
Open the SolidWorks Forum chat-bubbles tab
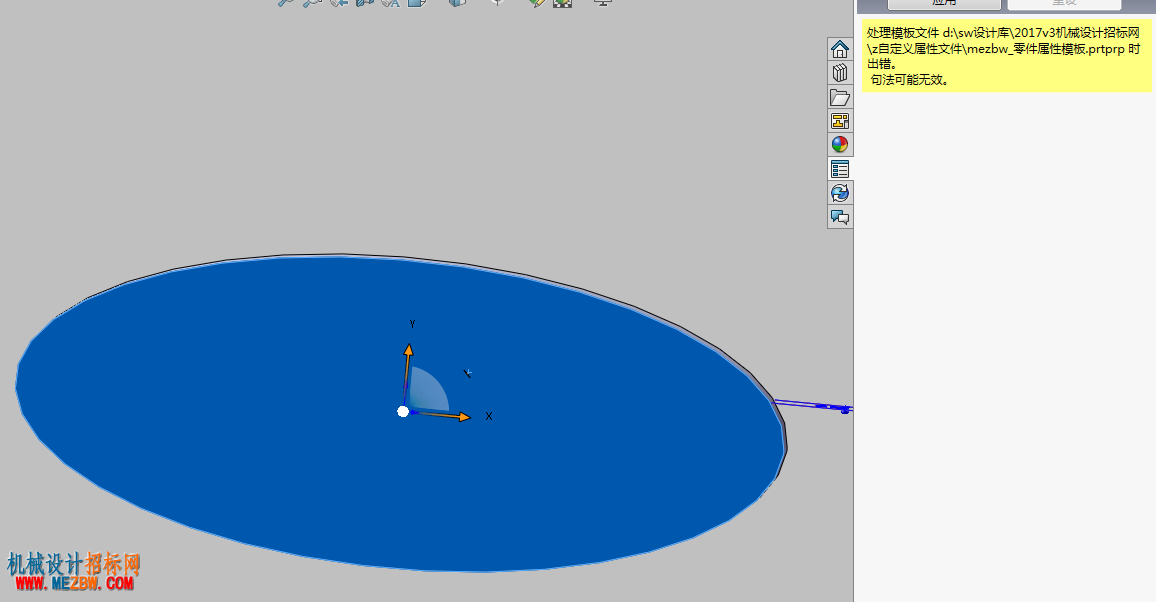[840, 217]
